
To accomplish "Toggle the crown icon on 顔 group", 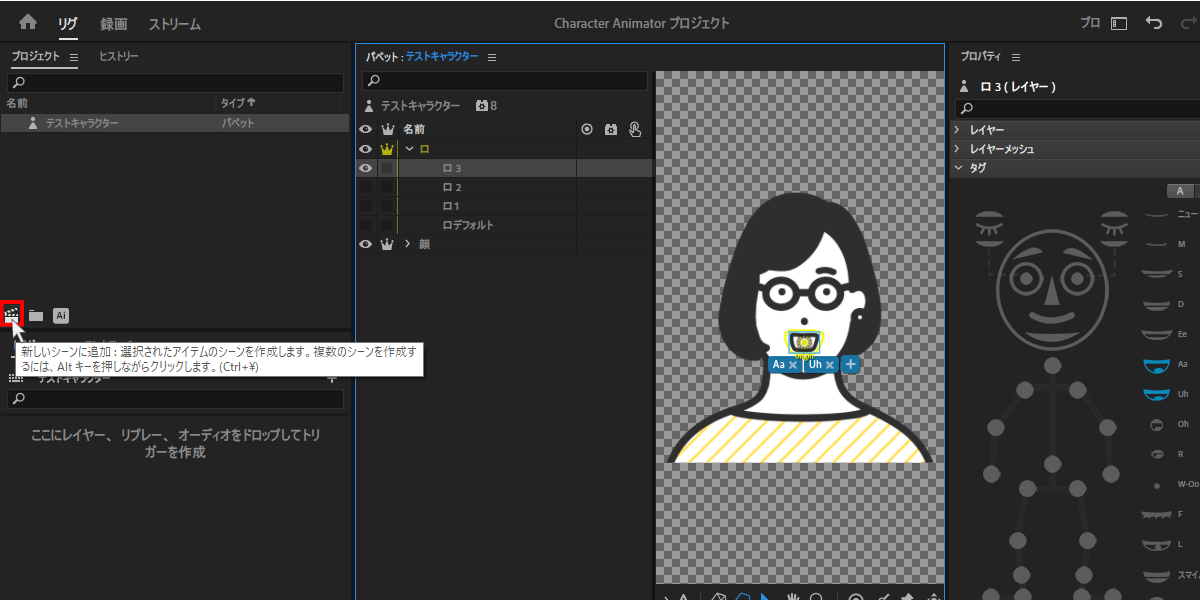I will (387, 244).
